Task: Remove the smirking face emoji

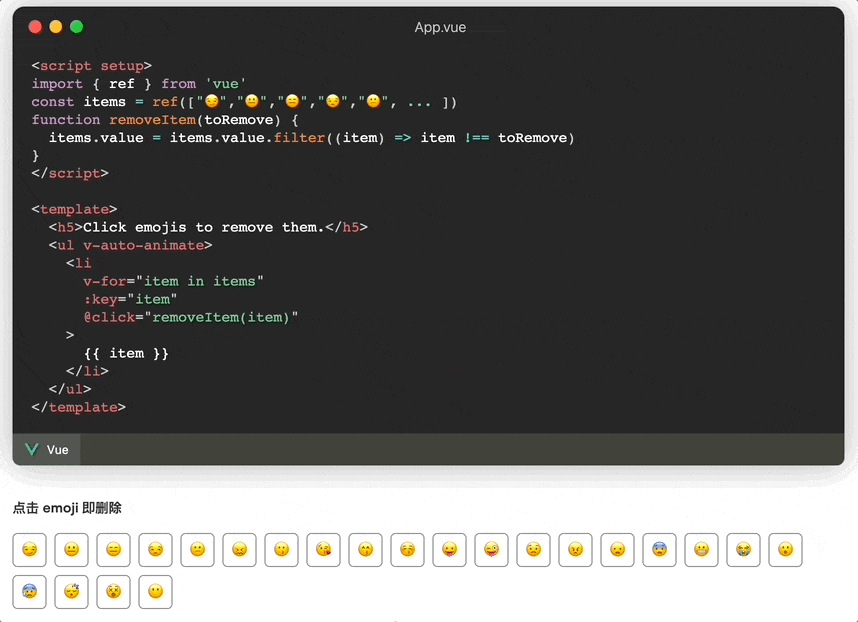Action: click(x=29, y=549)
